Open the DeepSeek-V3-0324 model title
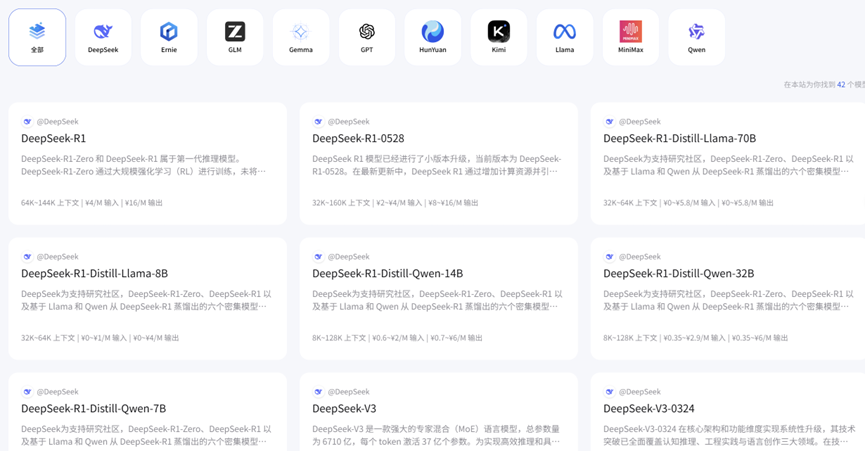The width and height of the screenshot is (865, 451). (x=649, y=409)
